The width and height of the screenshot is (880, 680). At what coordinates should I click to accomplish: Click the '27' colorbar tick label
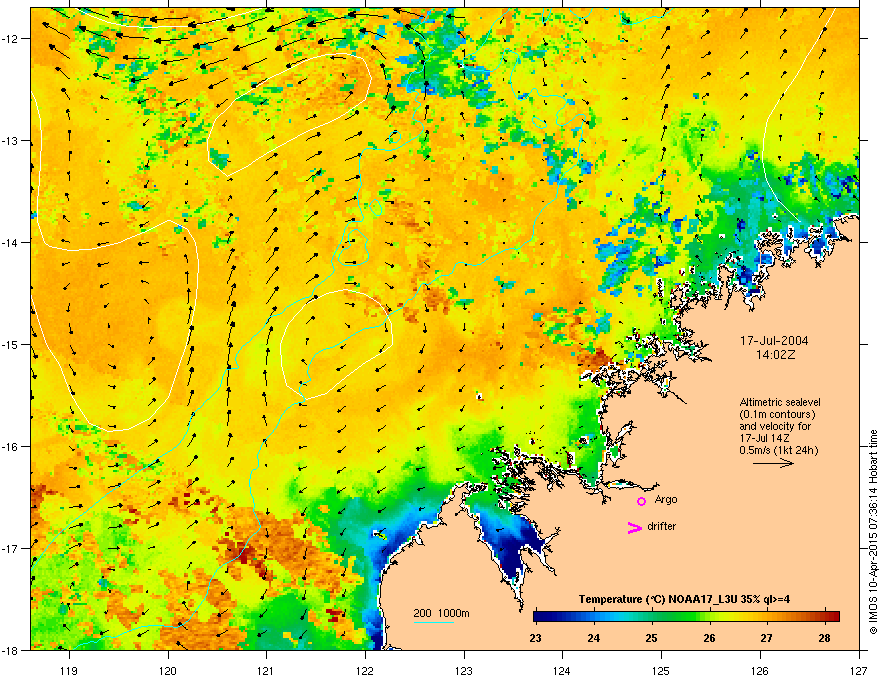(x=767, y=638)
